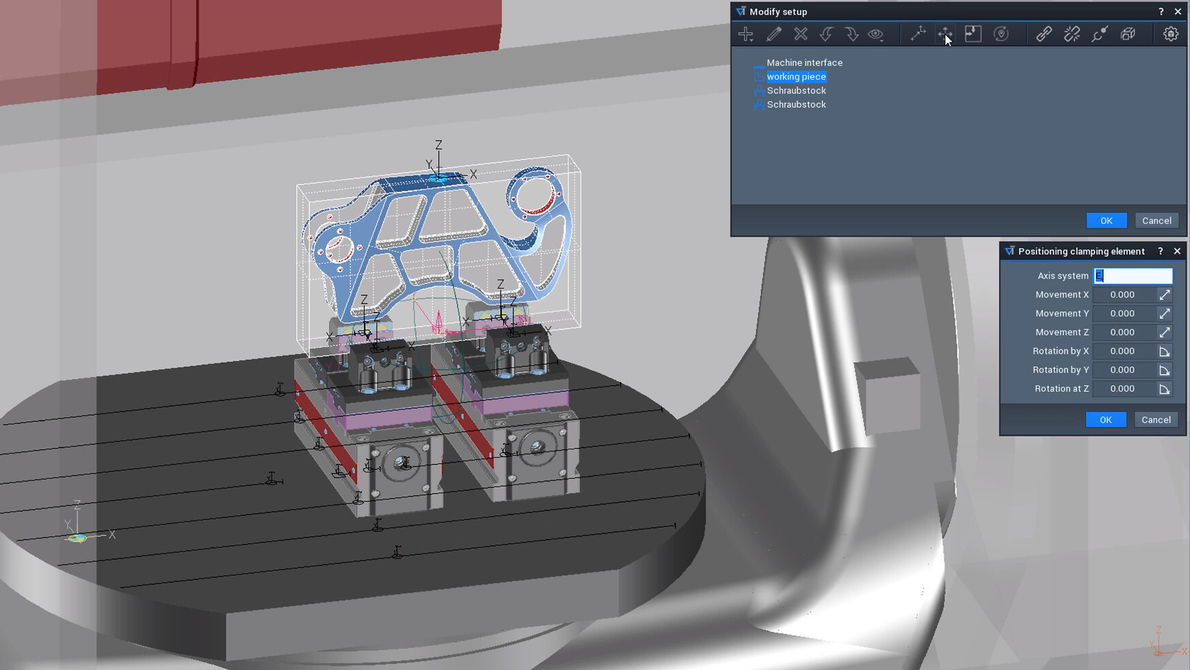This screenshot has height=670, width=1190.
Task: Click the Axis system input field
Action: 1133,276
